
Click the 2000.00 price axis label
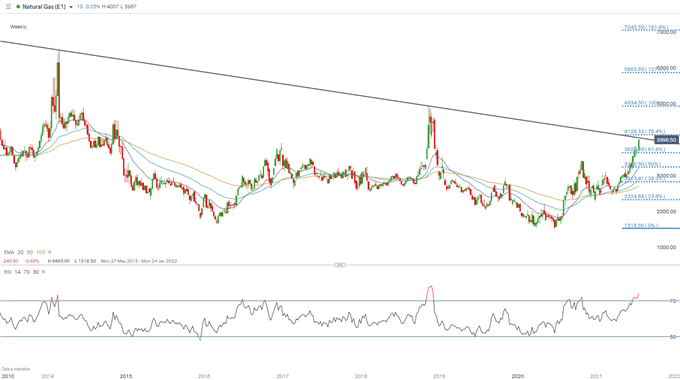tap(667, 212)
